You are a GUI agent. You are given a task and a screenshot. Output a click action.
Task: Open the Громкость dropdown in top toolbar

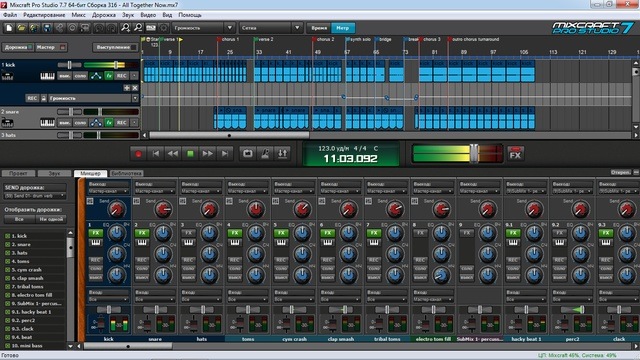click(203, 28)
